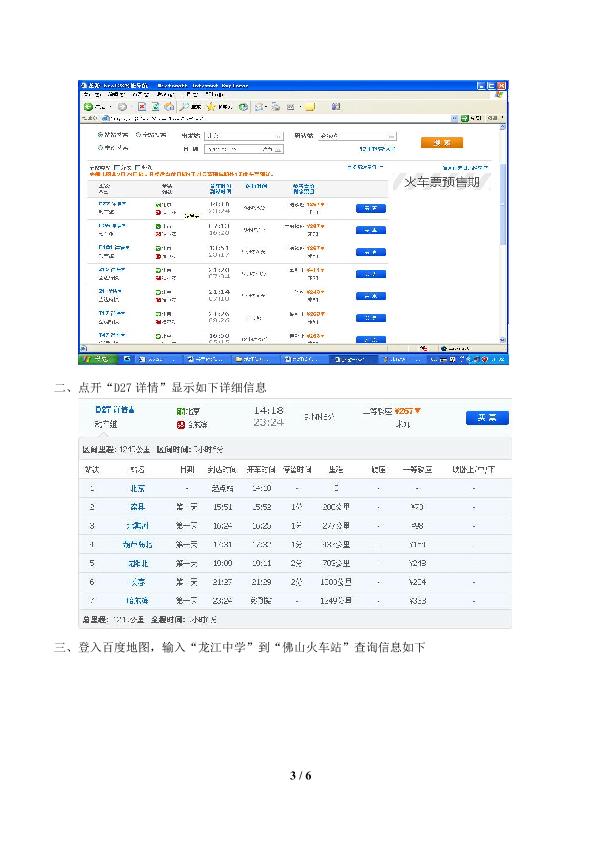595x842 pixels.
Task: Click the Print icon in browser toolbar
Action: (x=275, y=107)
